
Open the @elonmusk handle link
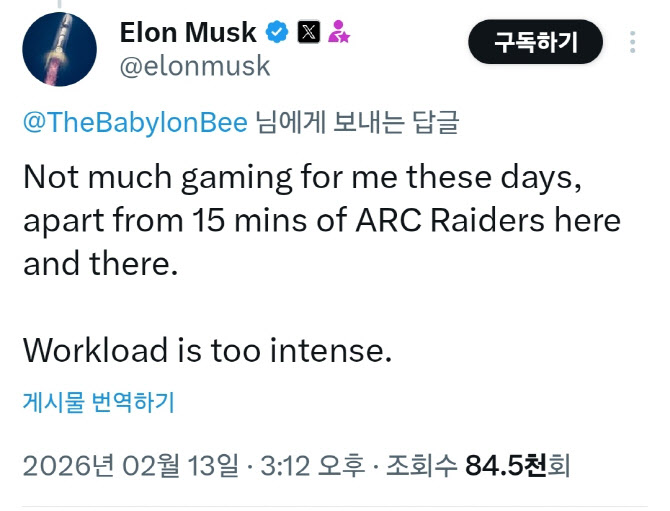click(195, 66)
